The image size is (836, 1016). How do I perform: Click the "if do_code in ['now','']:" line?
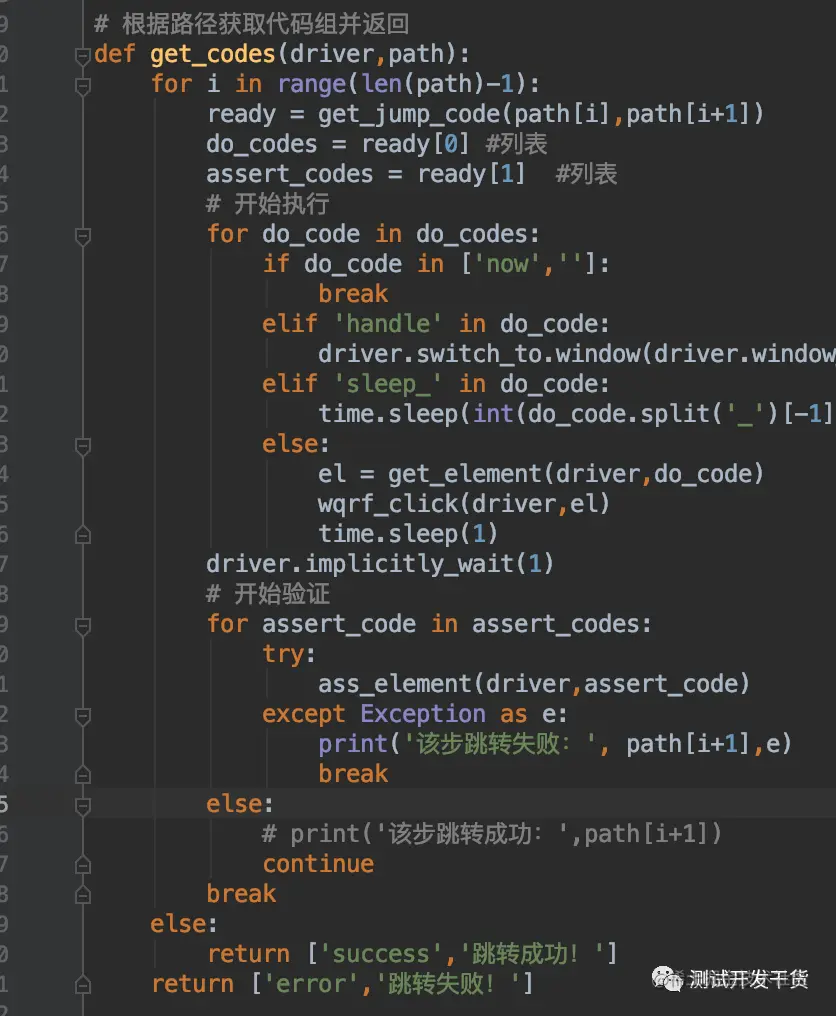(435, 264)
